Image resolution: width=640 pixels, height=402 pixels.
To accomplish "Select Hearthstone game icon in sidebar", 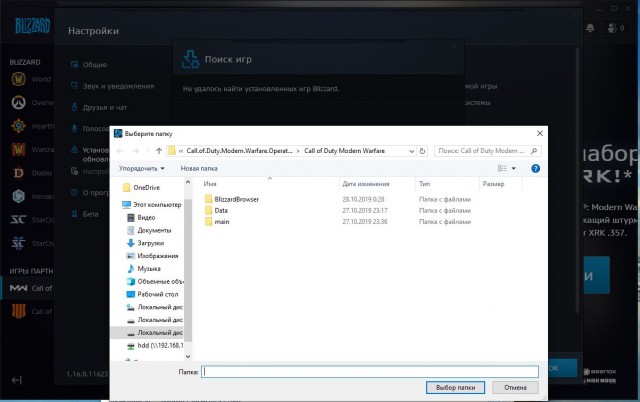I will pos(18,126).
